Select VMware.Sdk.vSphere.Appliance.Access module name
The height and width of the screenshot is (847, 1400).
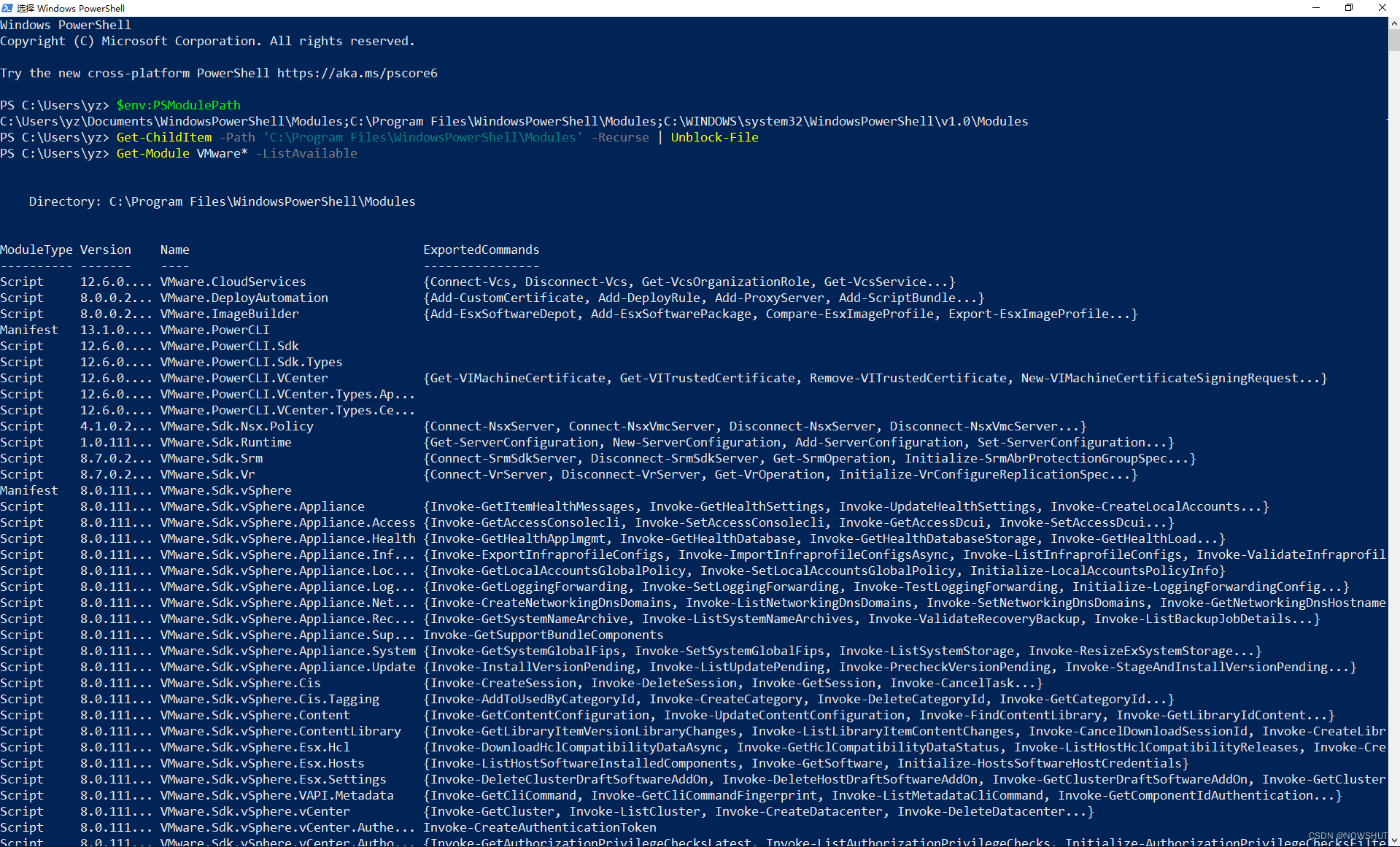pos(288,522)
